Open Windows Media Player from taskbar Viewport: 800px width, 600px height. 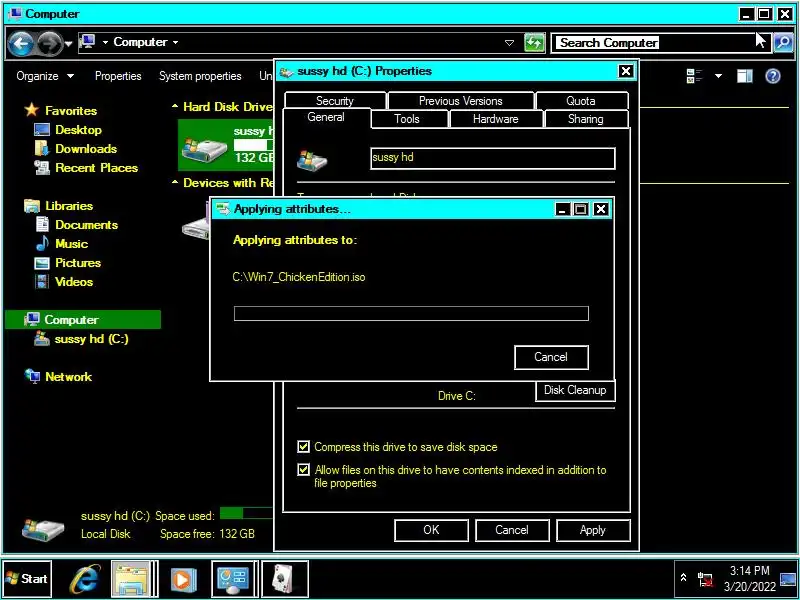point(183,580)
